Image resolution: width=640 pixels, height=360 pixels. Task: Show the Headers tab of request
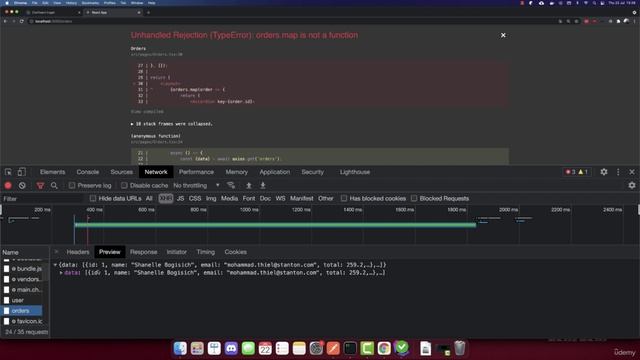pos(78,252)
